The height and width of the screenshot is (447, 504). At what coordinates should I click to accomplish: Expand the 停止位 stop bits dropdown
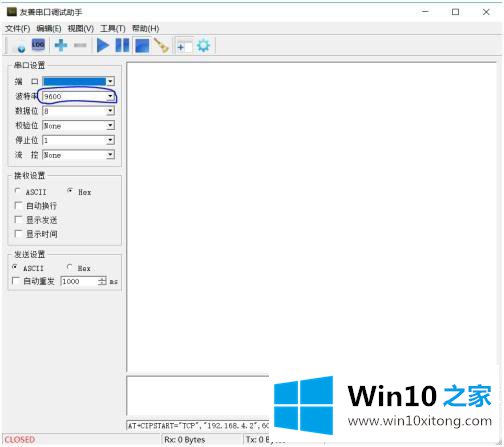pyautogui.click(x=110, y=140)
